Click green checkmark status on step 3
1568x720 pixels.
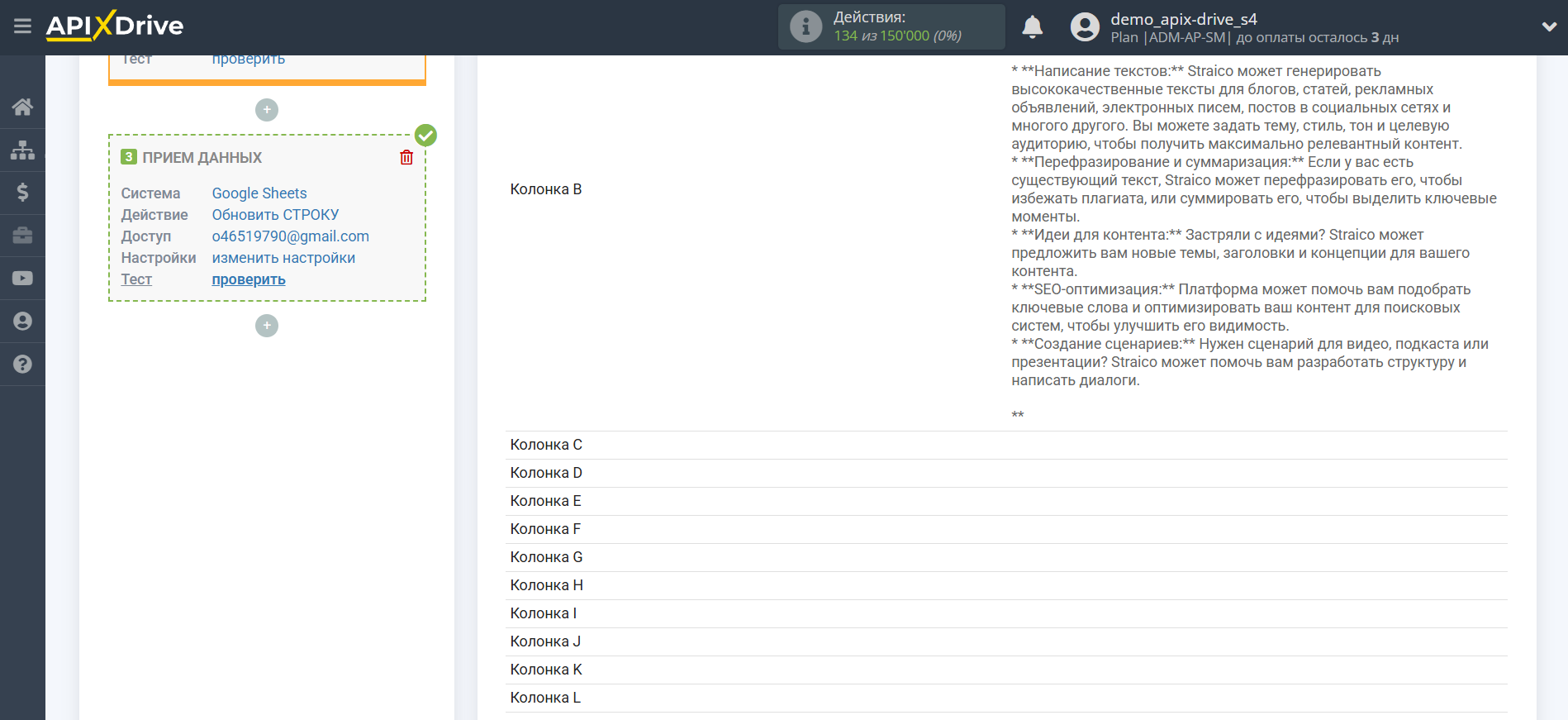click(x=425, y=135)
